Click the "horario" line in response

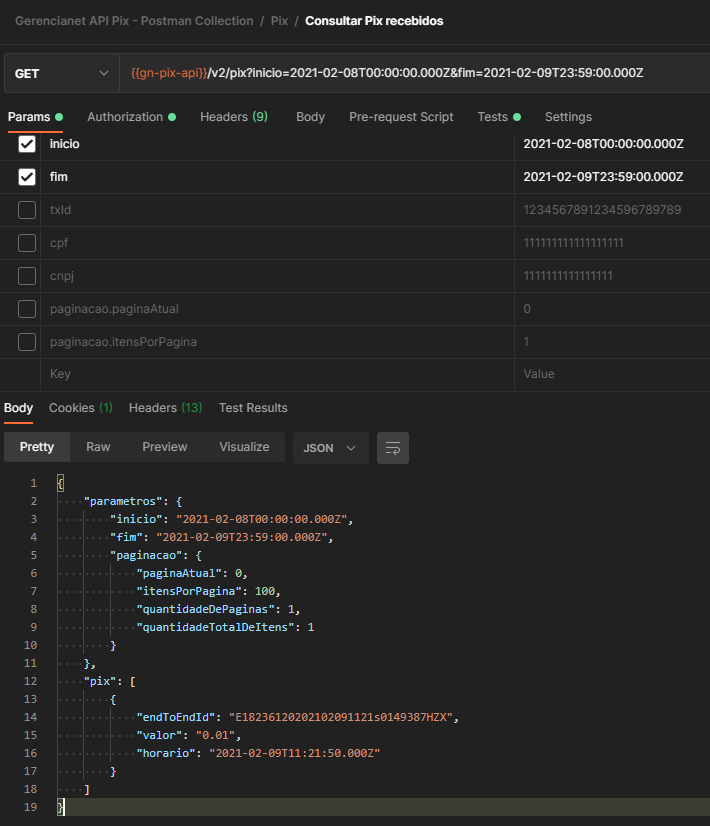(x=258, y=753)
